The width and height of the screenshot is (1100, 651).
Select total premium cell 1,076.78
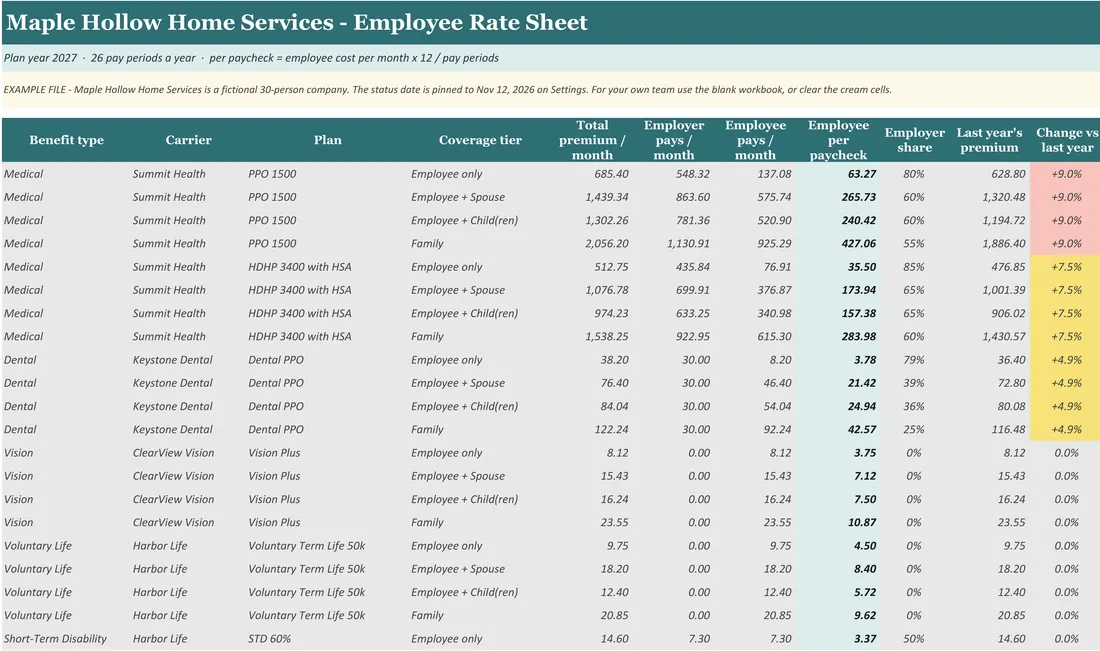[607, 290]
